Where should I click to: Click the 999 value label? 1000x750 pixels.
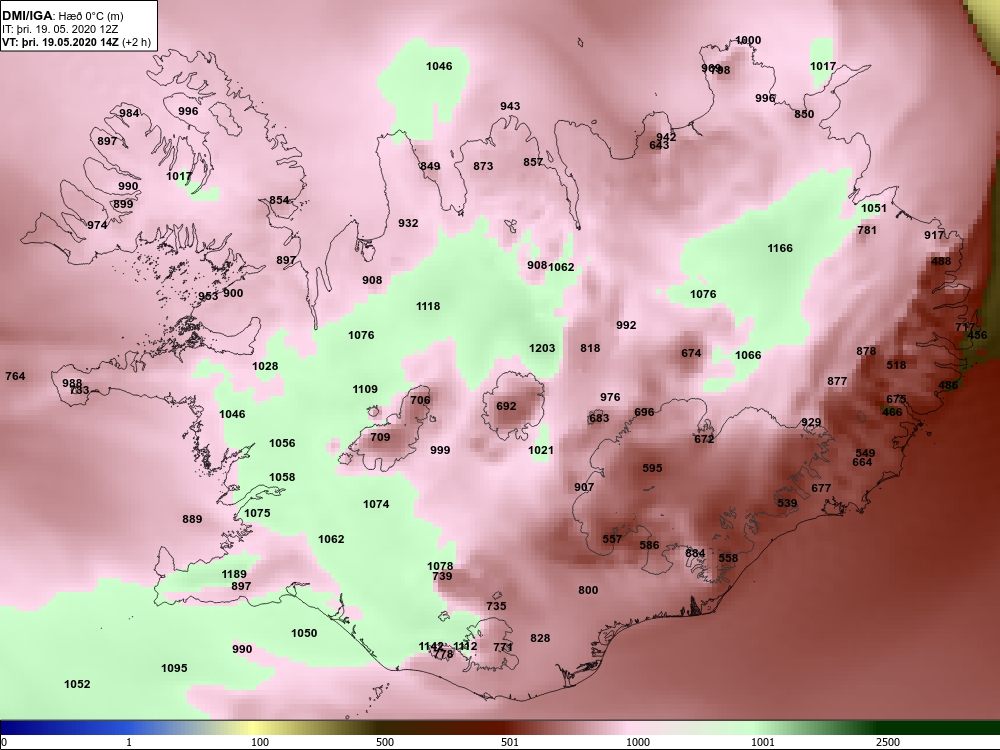pyautogui.click(x=440, y=450)
